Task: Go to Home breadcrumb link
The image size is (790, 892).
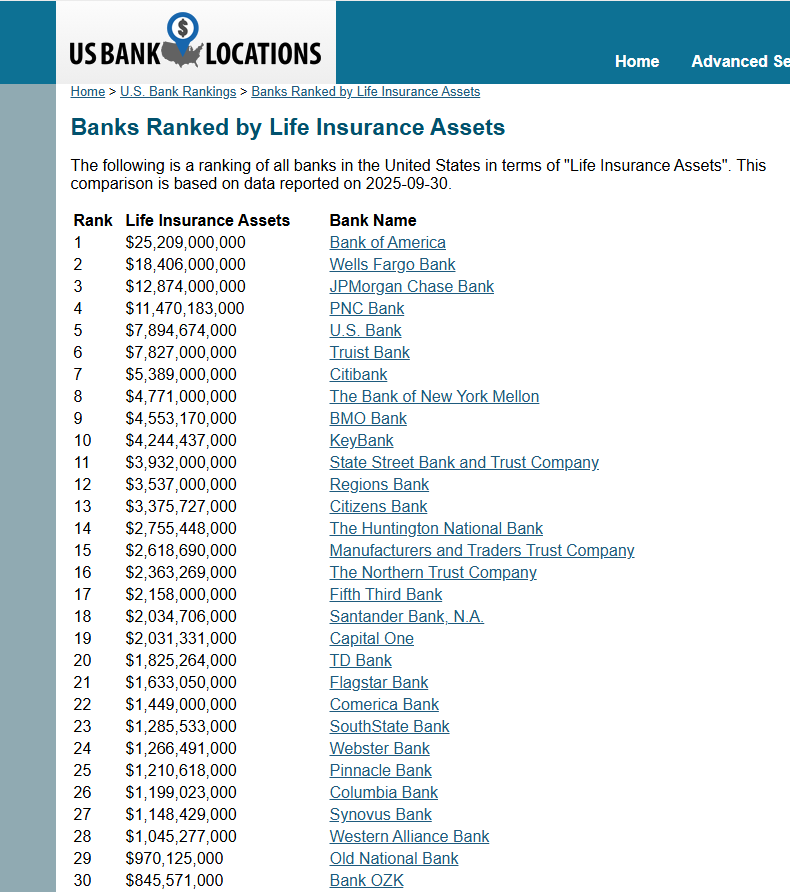Action: (88, 92)
